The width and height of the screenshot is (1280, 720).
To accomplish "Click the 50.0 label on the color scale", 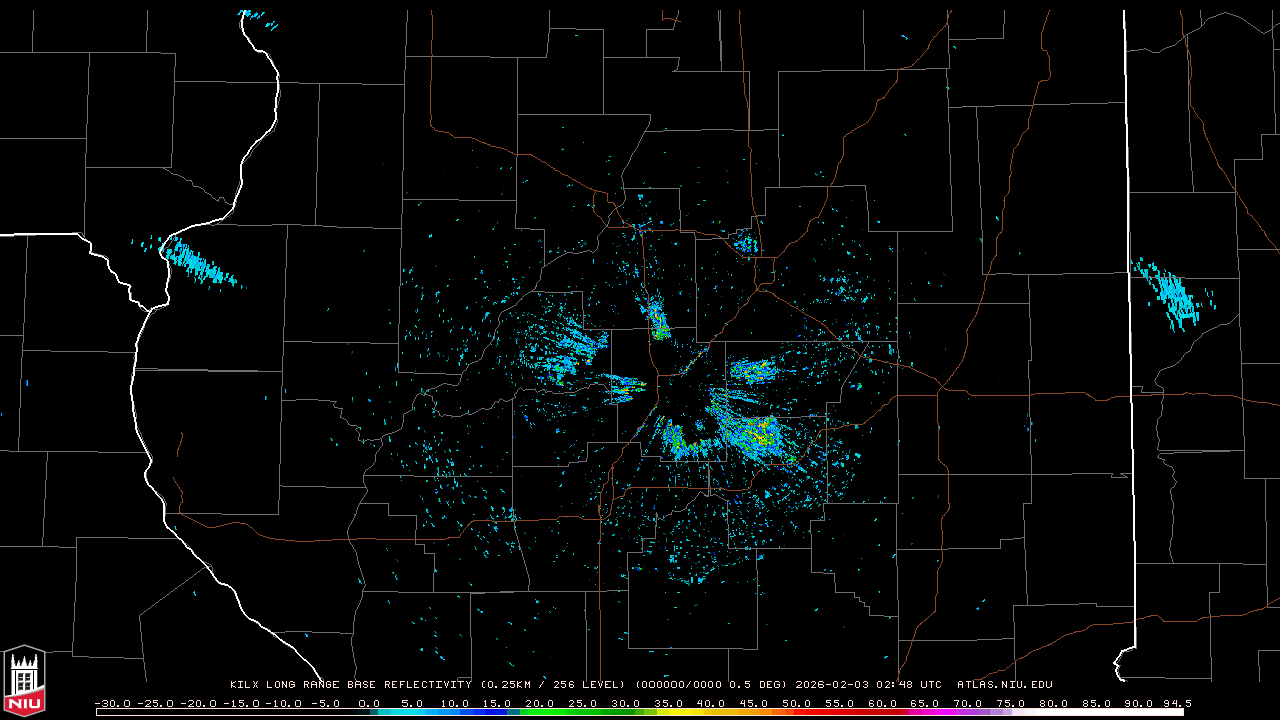I will tap(797, 703).
